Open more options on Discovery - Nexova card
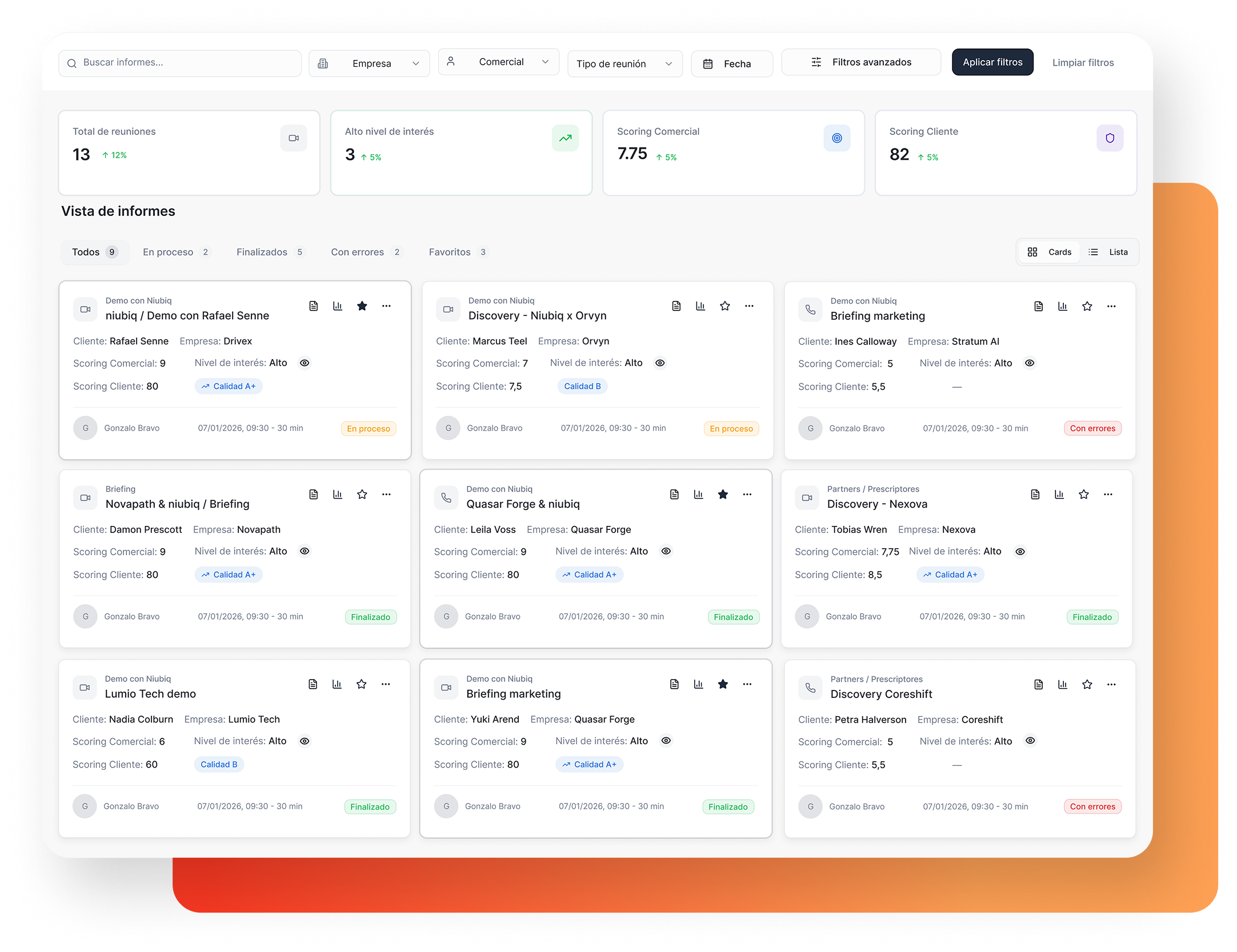This screenshot has width=1237, height=952. (1108, 495)
